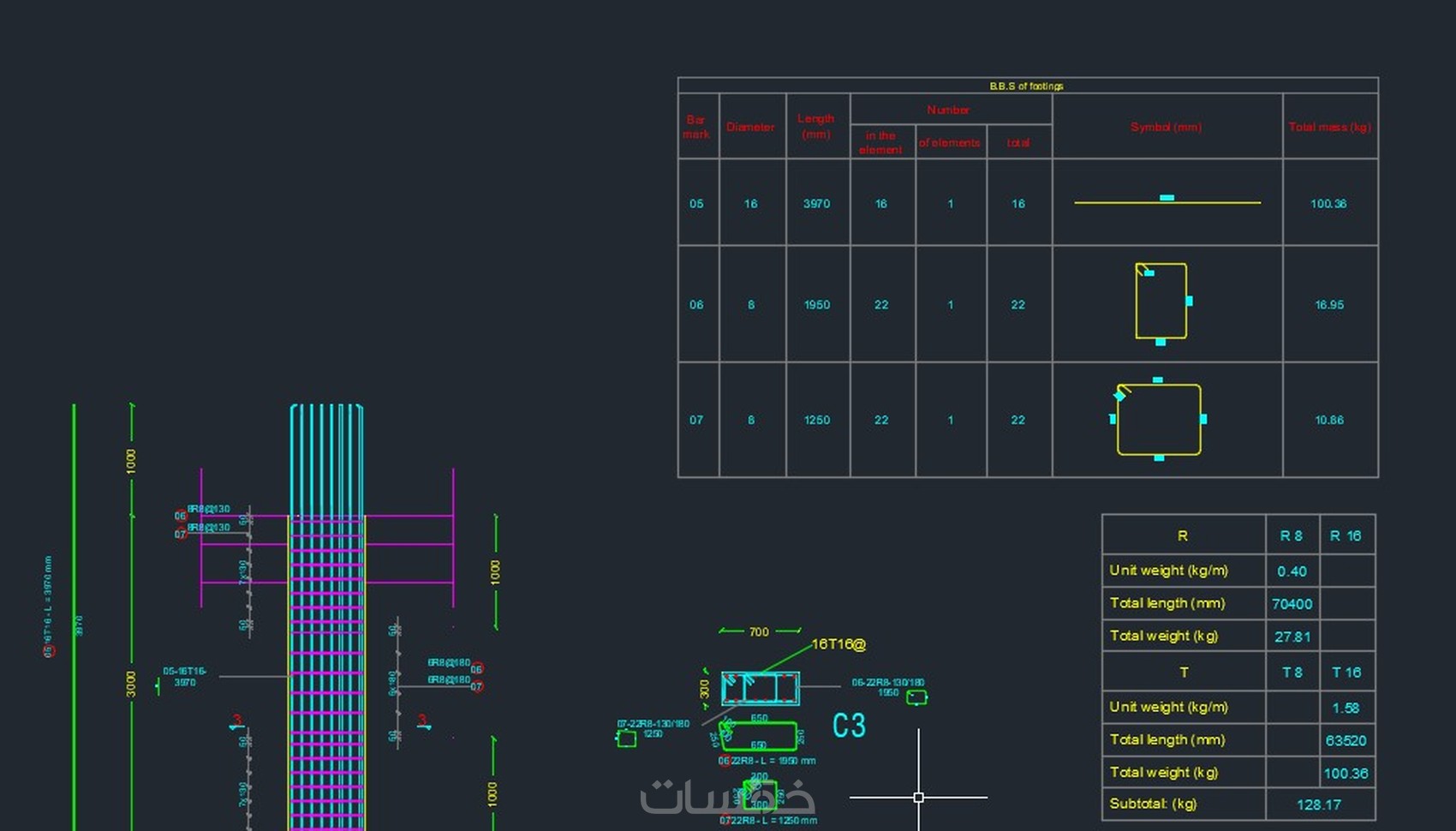Select the "Diameter" column header
This screenshot has width=1456, height=831.
click(x=750, y=127)
